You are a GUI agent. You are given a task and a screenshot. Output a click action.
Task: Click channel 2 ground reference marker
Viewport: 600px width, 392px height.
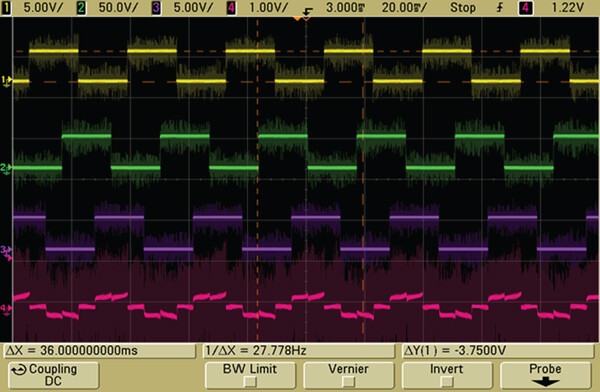pos(6,168)
